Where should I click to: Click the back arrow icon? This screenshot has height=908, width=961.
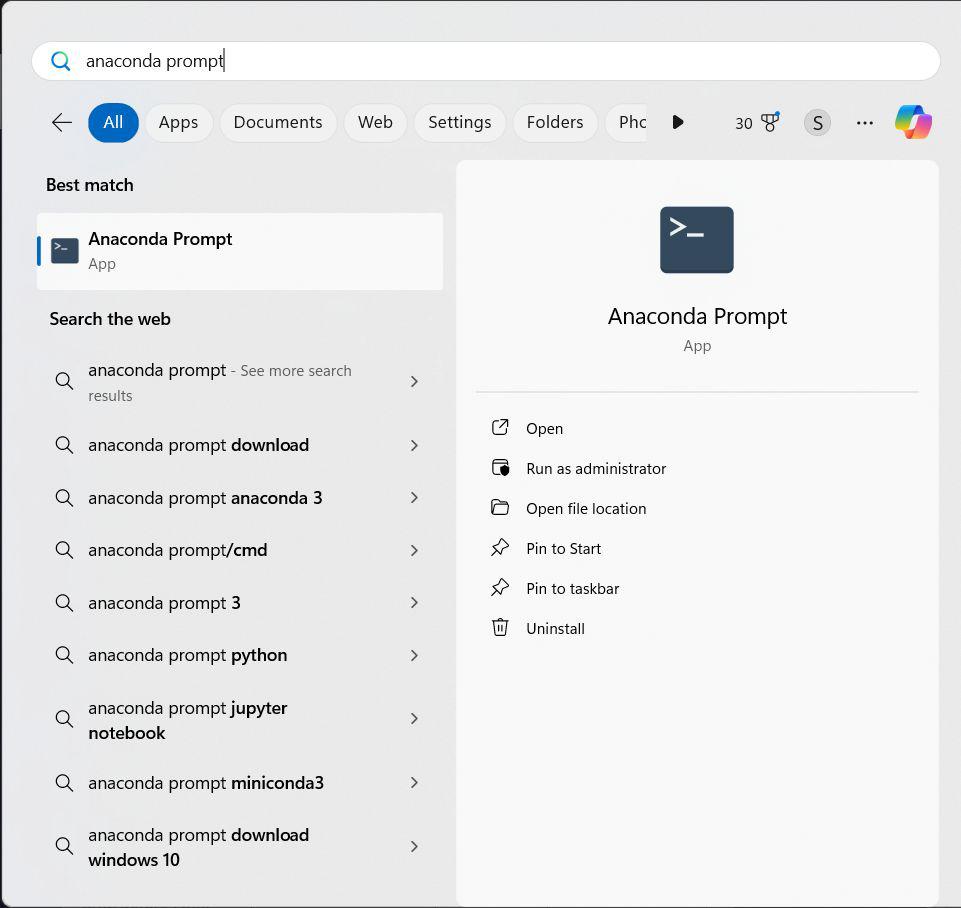(62, 122)
